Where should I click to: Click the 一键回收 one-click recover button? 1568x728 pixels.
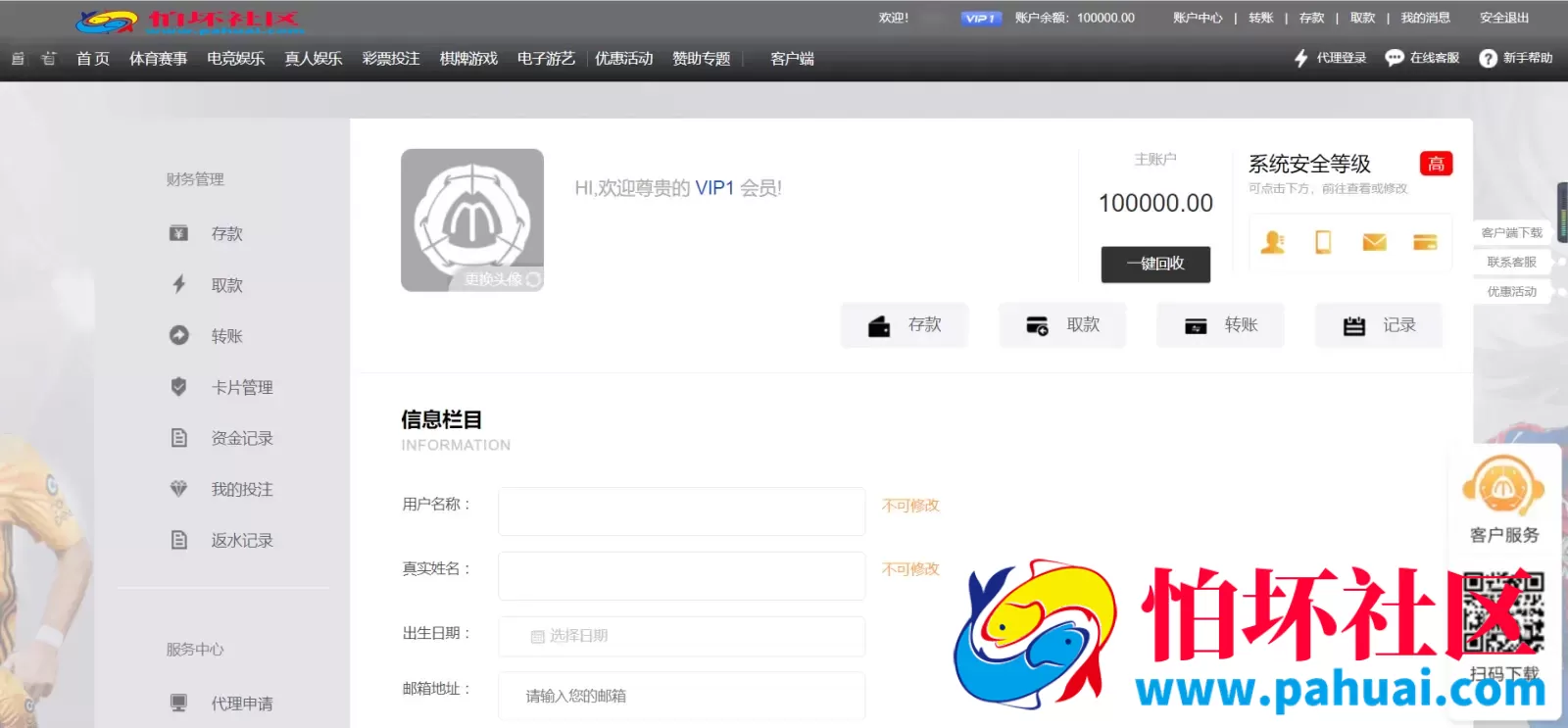1155,264
